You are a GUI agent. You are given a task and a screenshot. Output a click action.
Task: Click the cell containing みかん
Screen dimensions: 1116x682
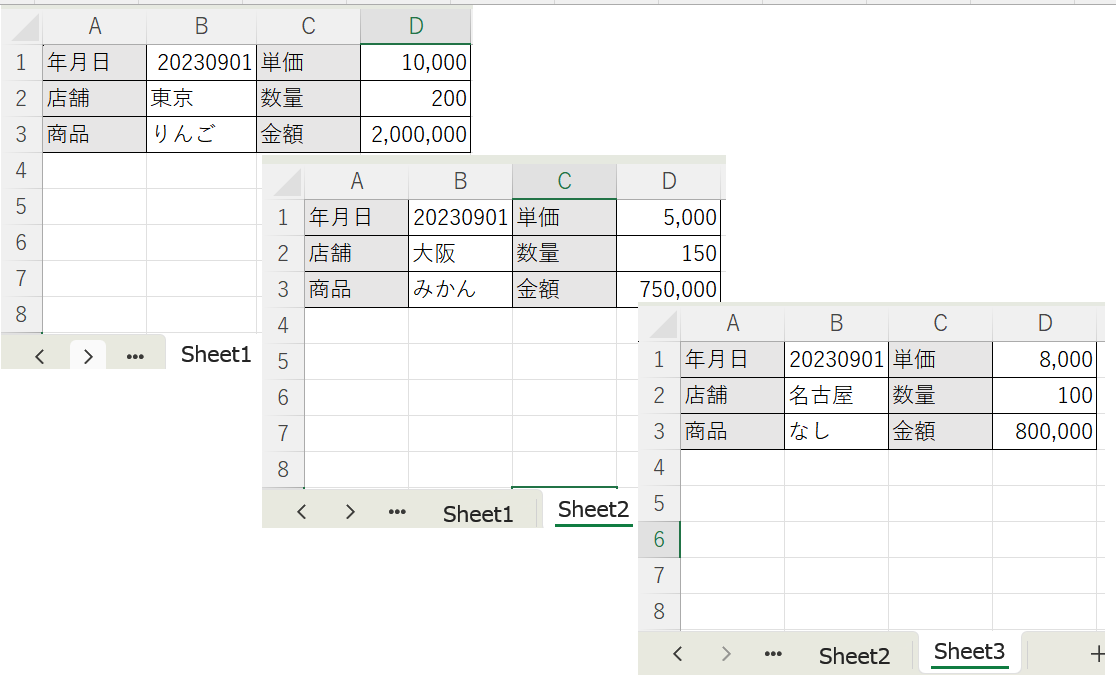(x=460, y=290)
